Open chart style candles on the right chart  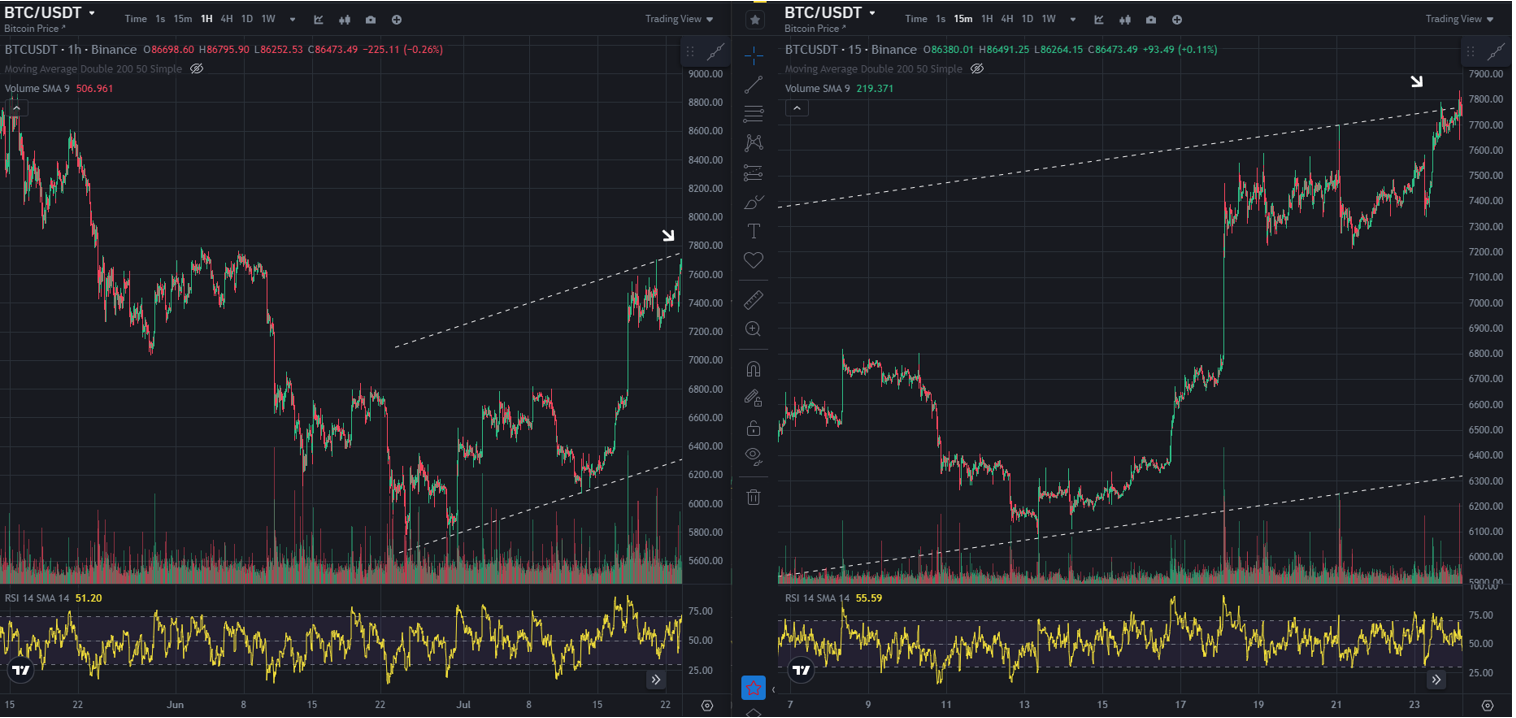(1125, 19)
